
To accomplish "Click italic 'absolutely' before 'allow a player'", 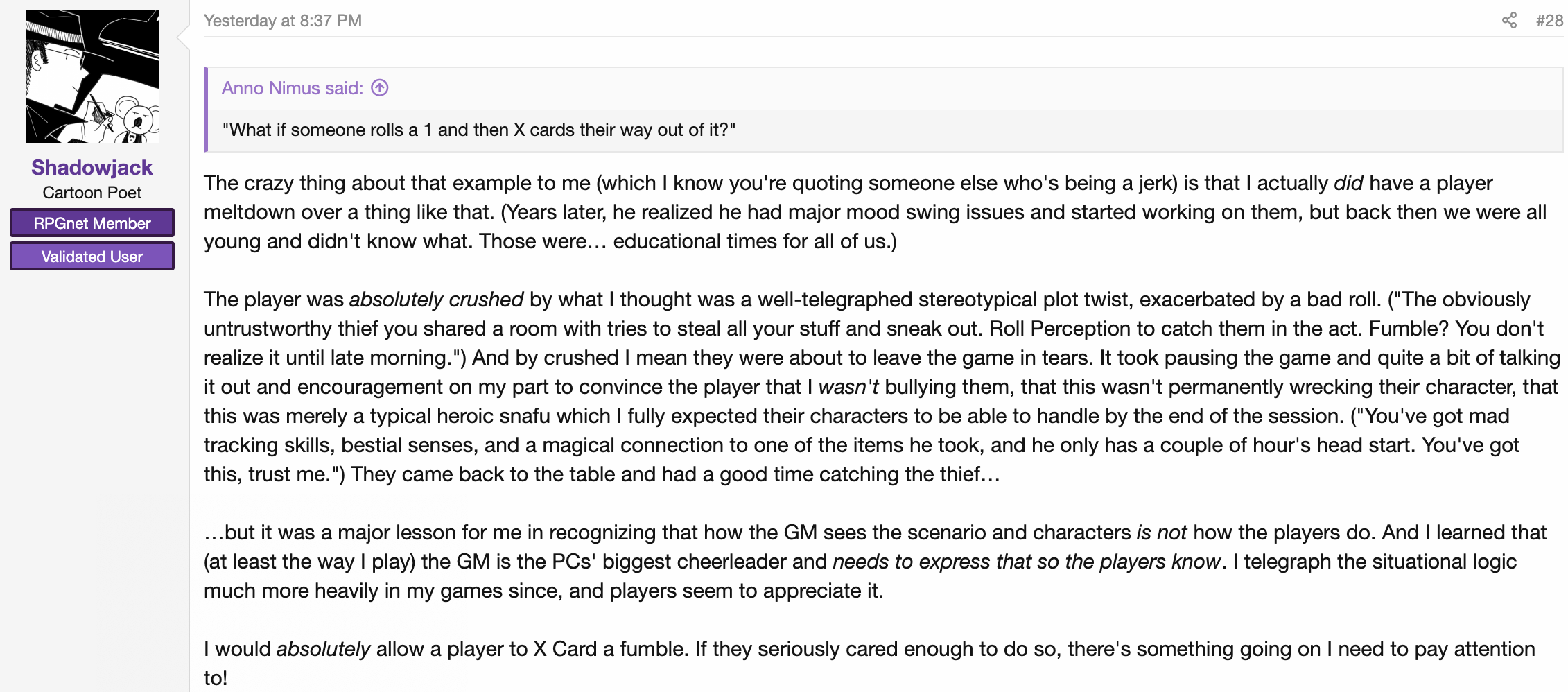I will [323, 649].
